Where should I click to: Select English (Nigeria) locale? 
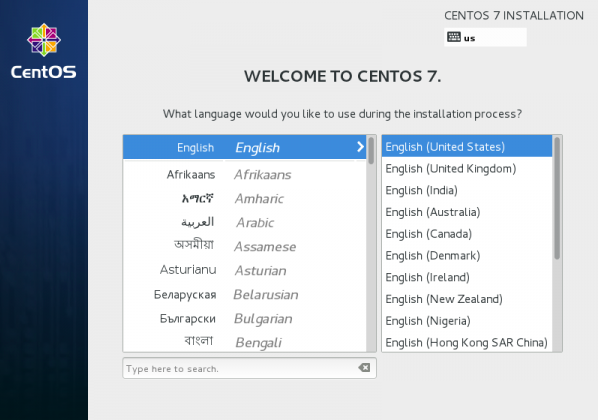click(467, 320)
